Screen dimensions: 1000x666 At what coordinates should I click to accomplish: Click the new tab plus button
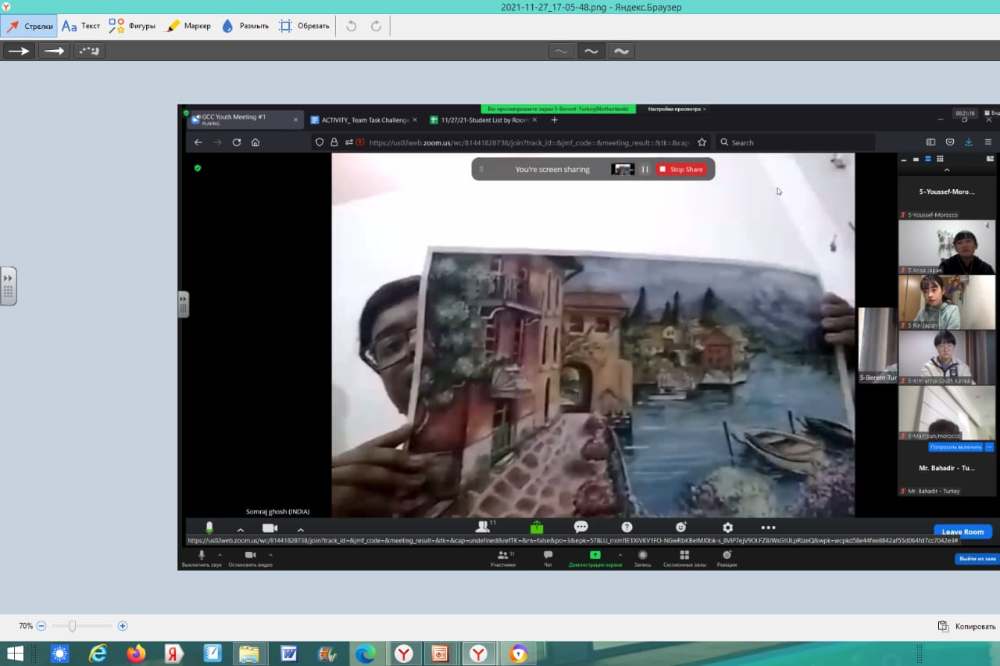[x=554, y=120]
